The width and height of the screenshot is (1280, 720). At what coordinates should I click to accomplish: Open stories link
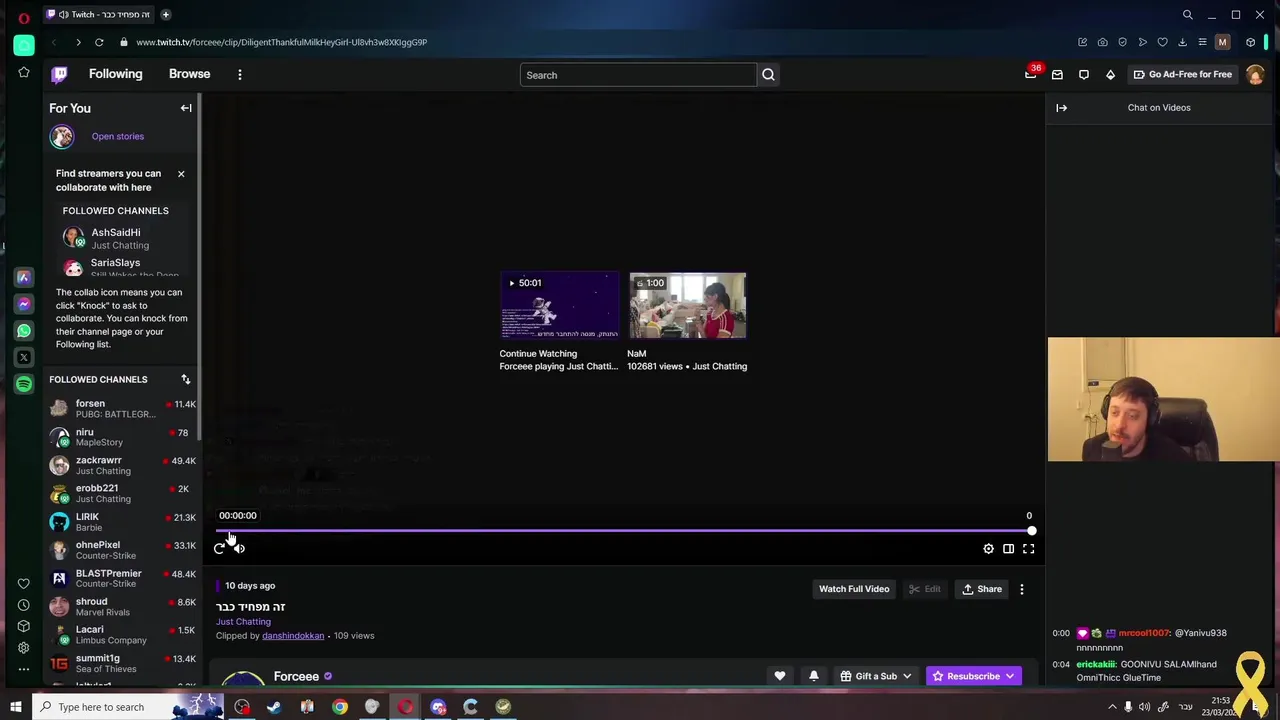tap(118, 136)
